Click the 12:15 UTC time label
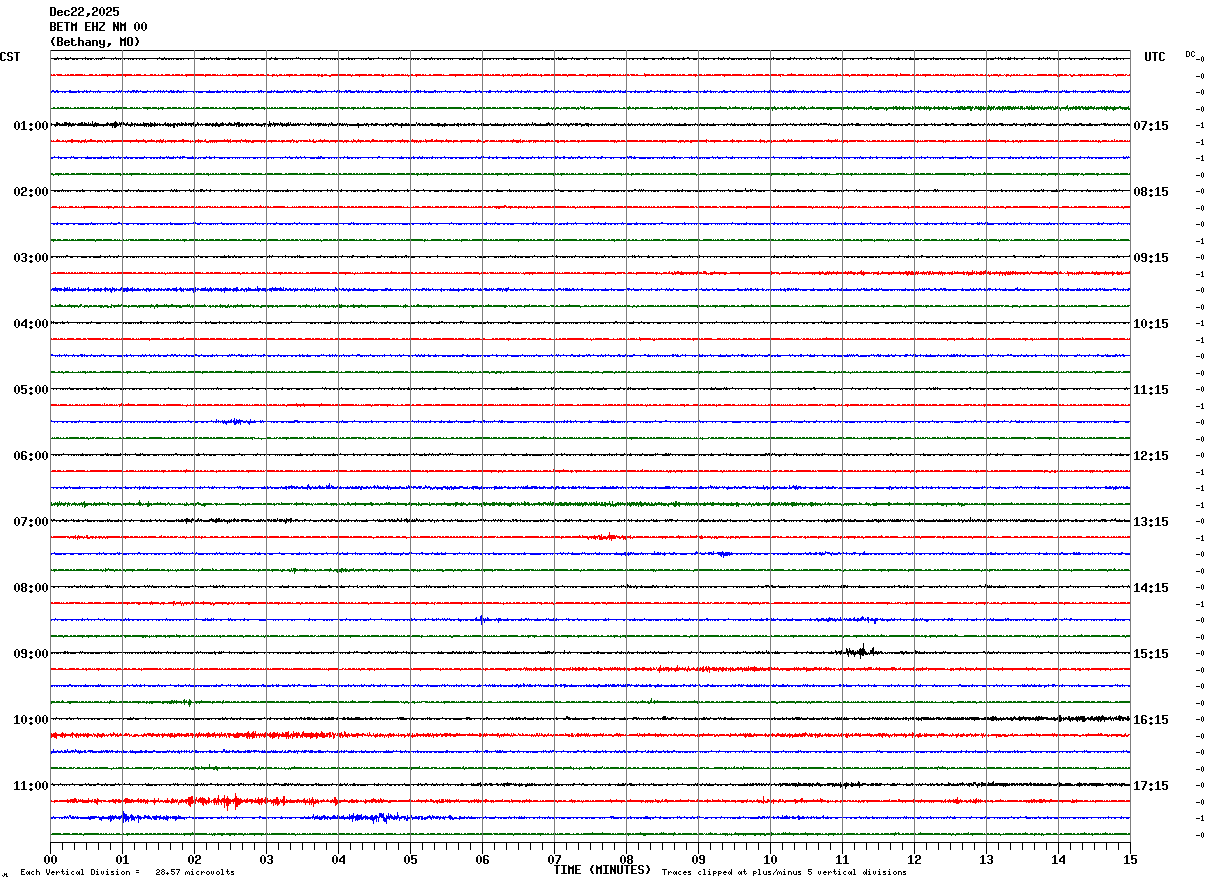1210x886 pixels. tap(1150, 456)
